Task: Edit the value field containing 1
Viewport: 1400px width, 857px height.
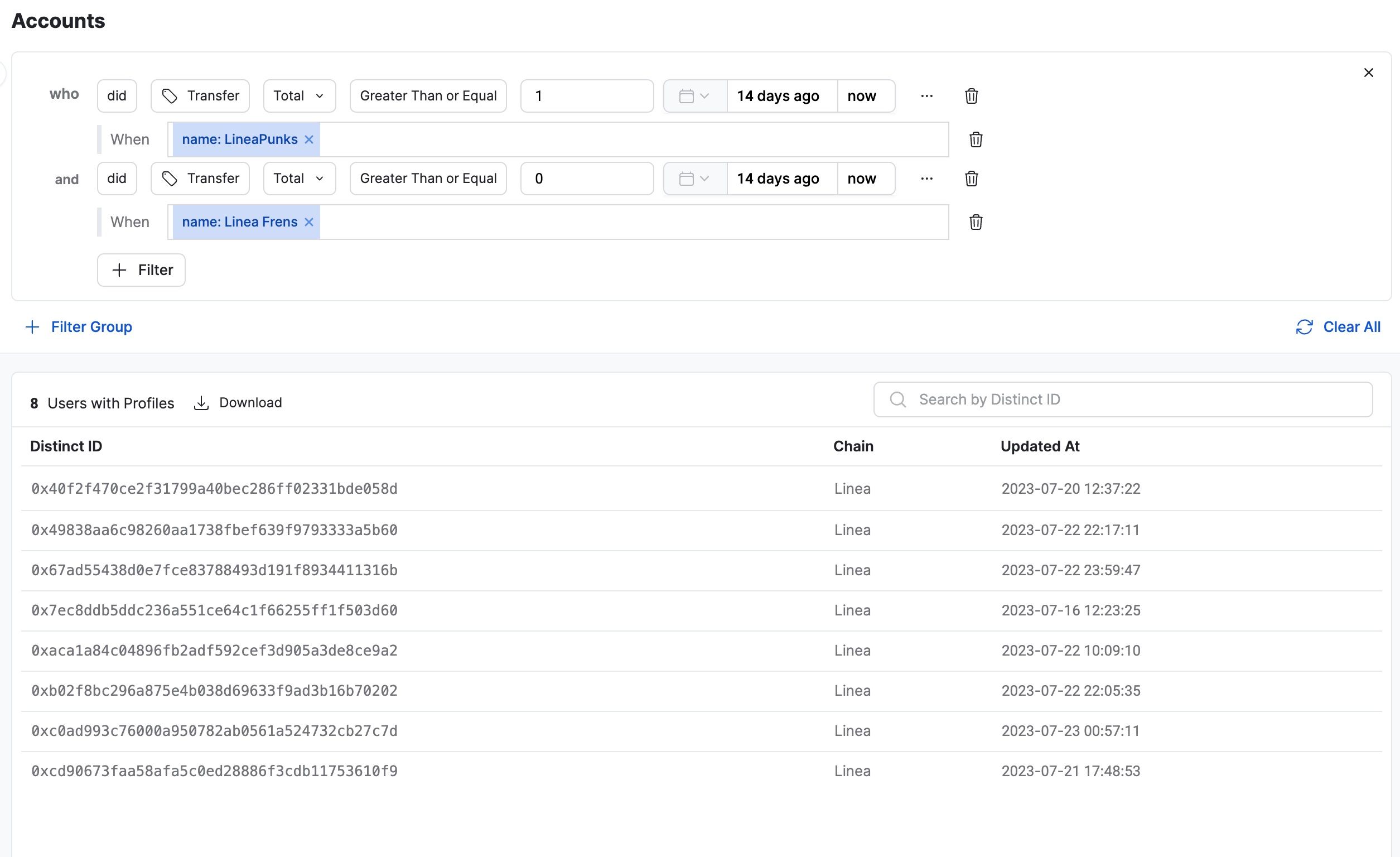Action: coord(587,96)
